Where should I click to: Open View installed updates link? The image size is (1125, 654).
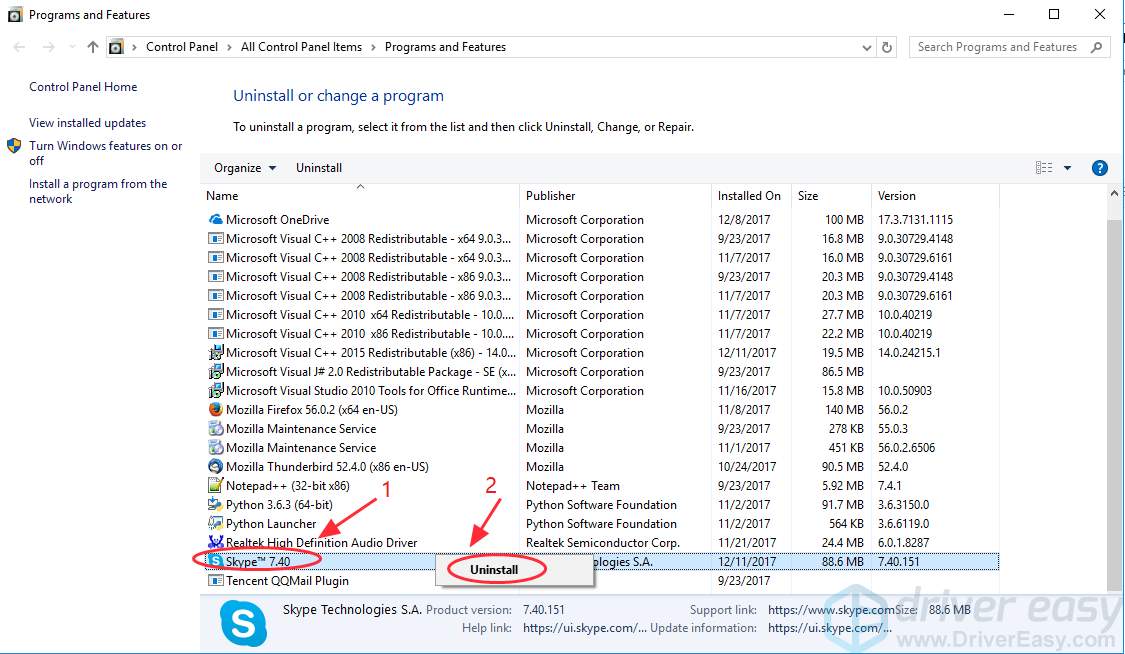tap(87, 123)
